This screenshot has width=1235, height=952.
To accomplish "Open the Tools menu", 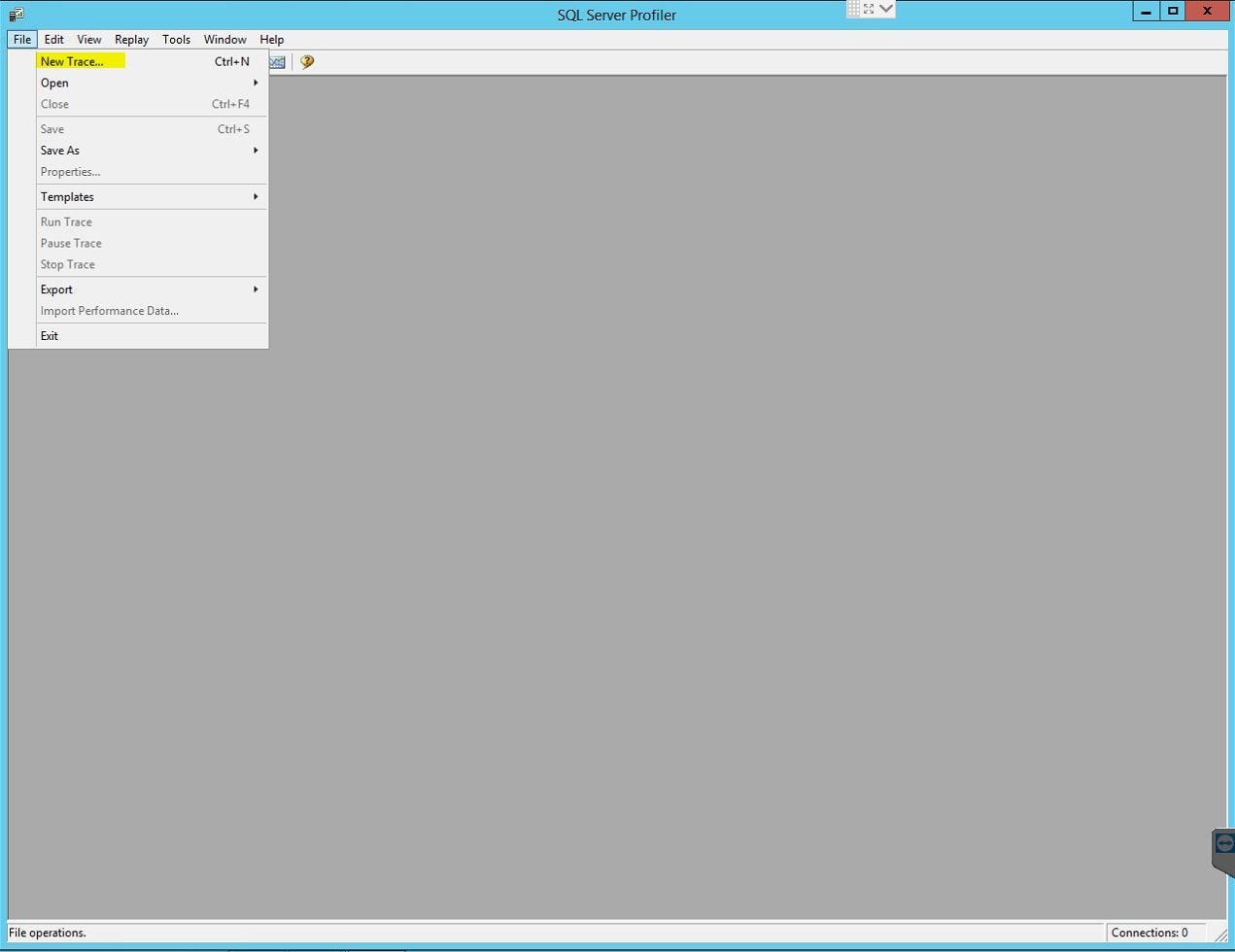I will click(176, 39).
